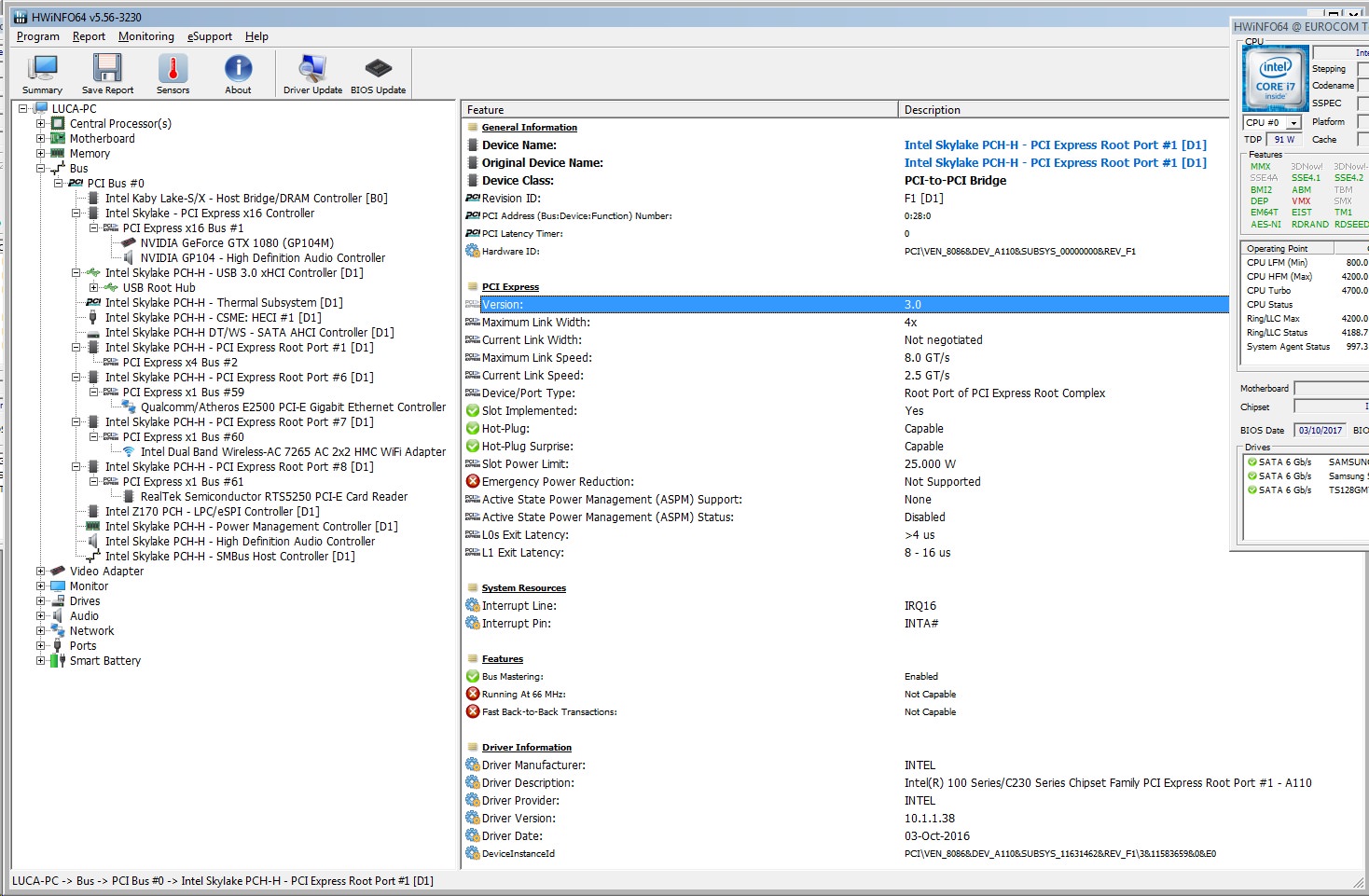The width and height of the screenshot is (1369, 896).
Task: Click the Driver Version value 10.1.1.38
Action: (x=930, y=818)
